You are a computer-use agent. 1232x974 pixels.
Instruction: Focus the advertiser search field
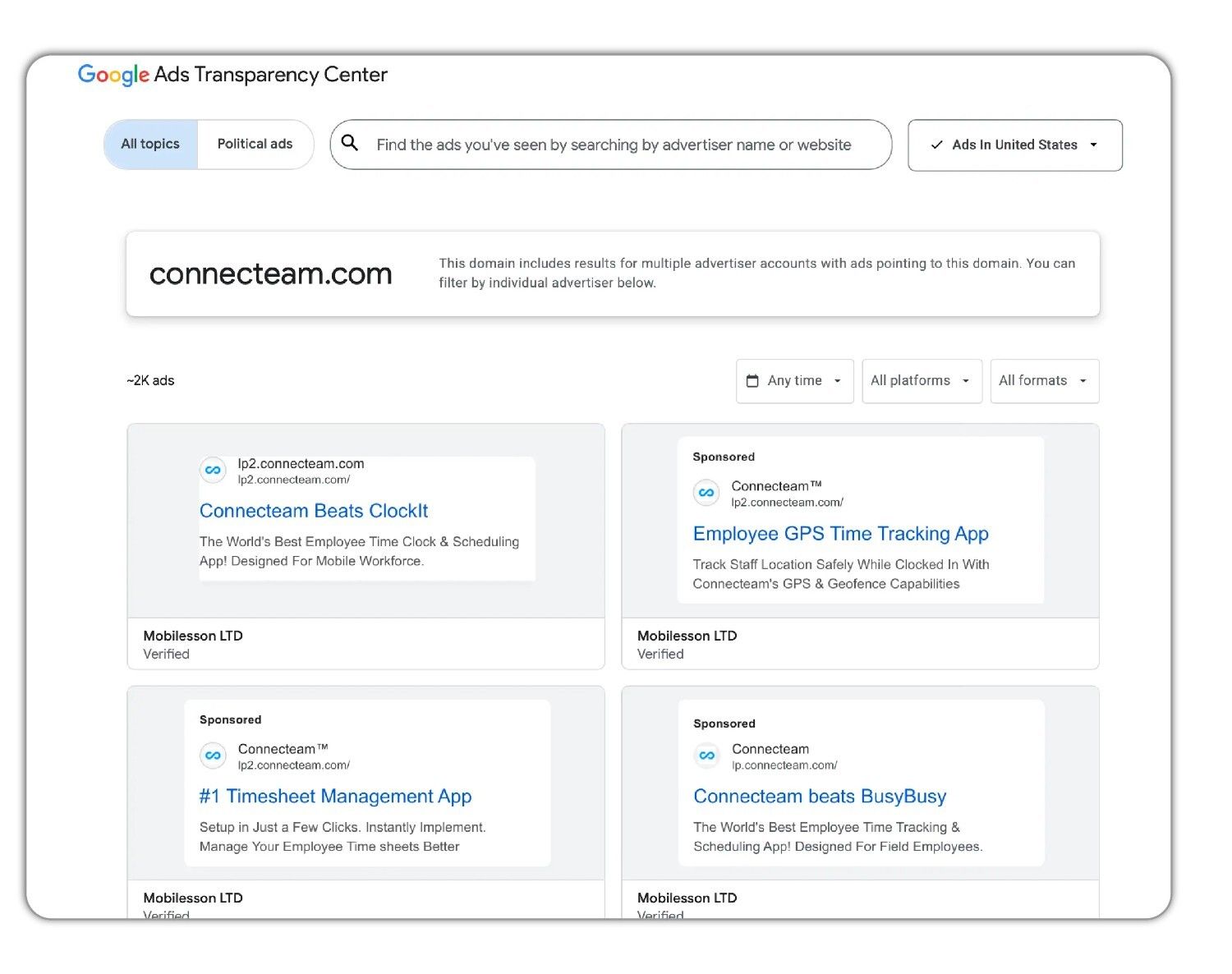click(611, 145)
